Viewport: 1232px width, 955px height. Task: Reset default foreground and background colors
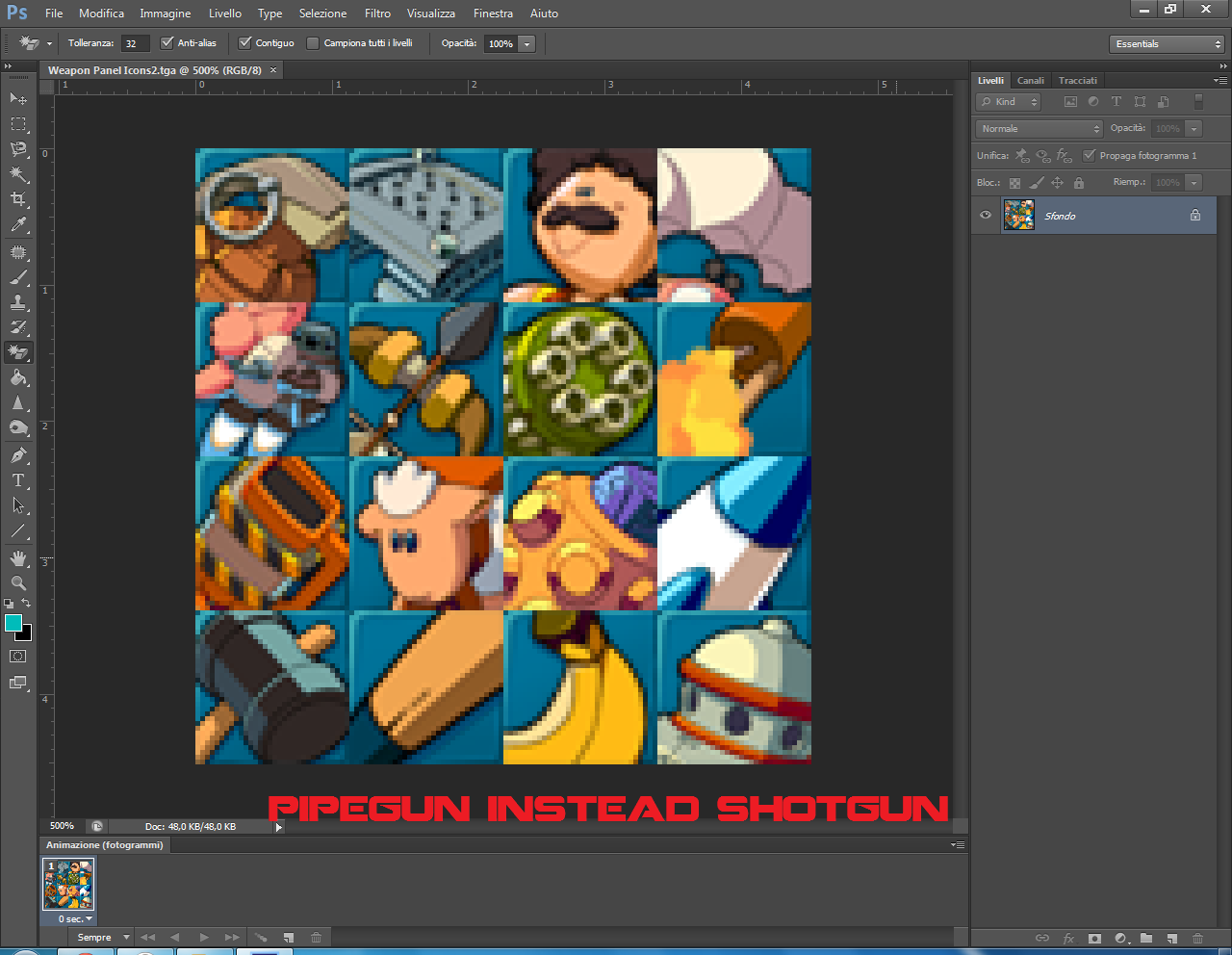[9, 604]
